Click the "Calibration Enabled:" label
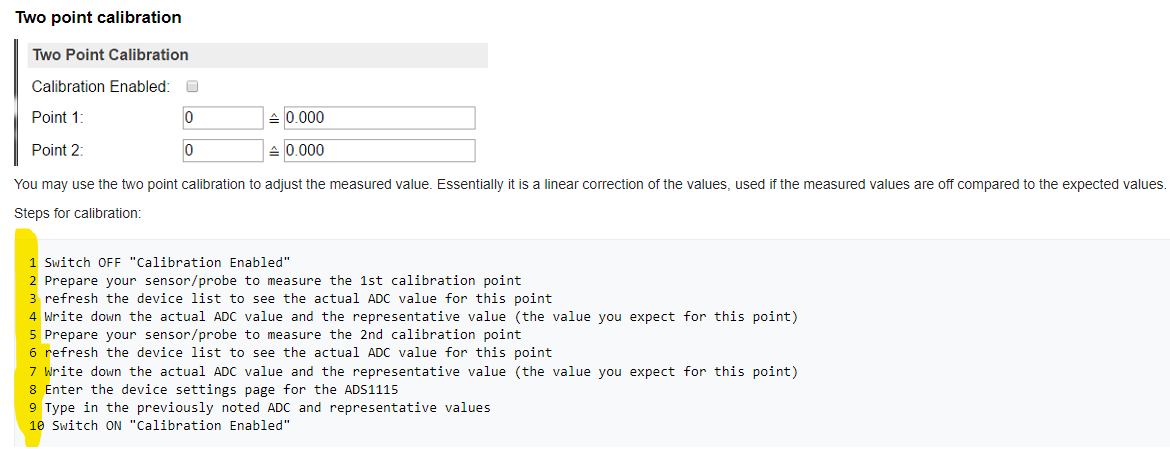The image size is (1170, 449). 100,87
